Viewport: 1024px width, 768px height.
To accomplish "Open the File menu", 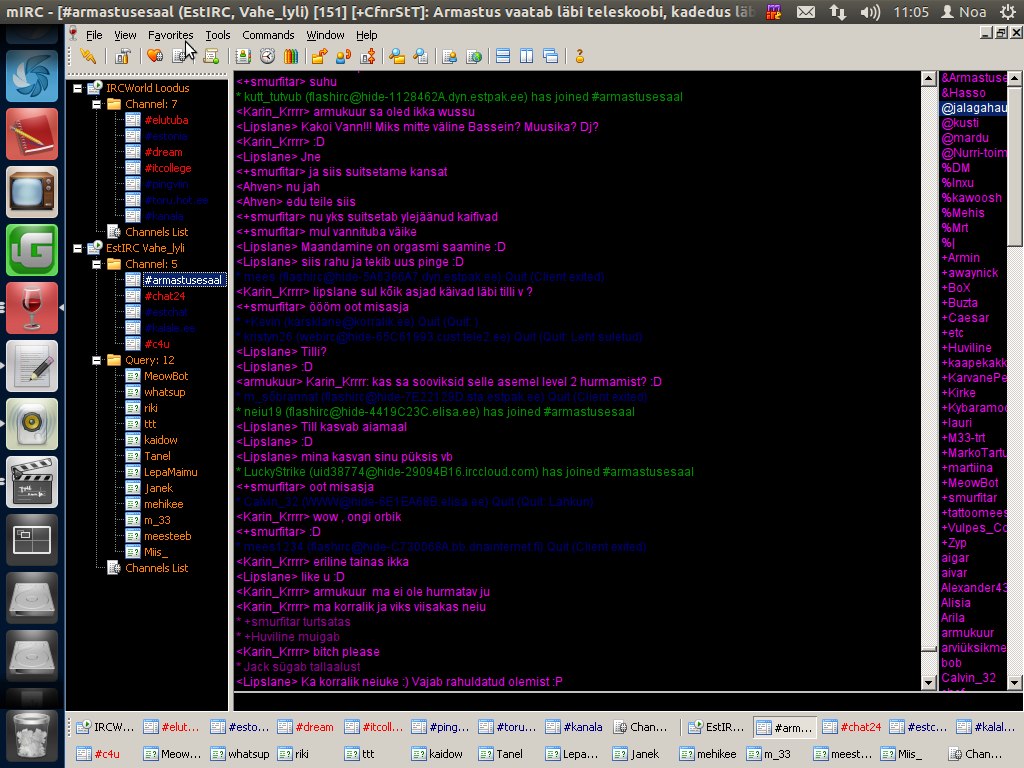I will click(x=94, y=35).
